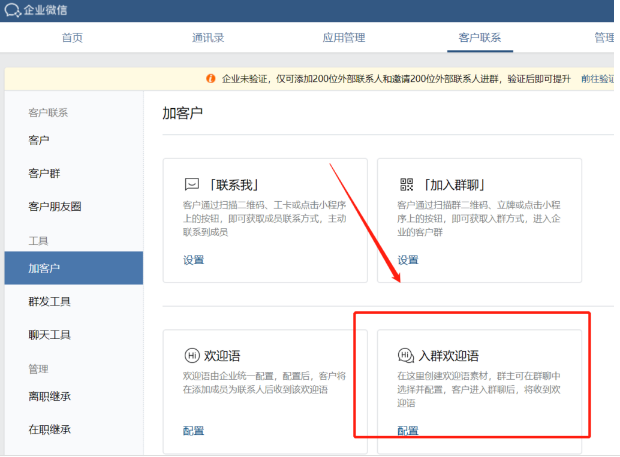
Task: Click the 加入群聊 QR code icon
Action: pyautogui.click(x=406, y=185)
